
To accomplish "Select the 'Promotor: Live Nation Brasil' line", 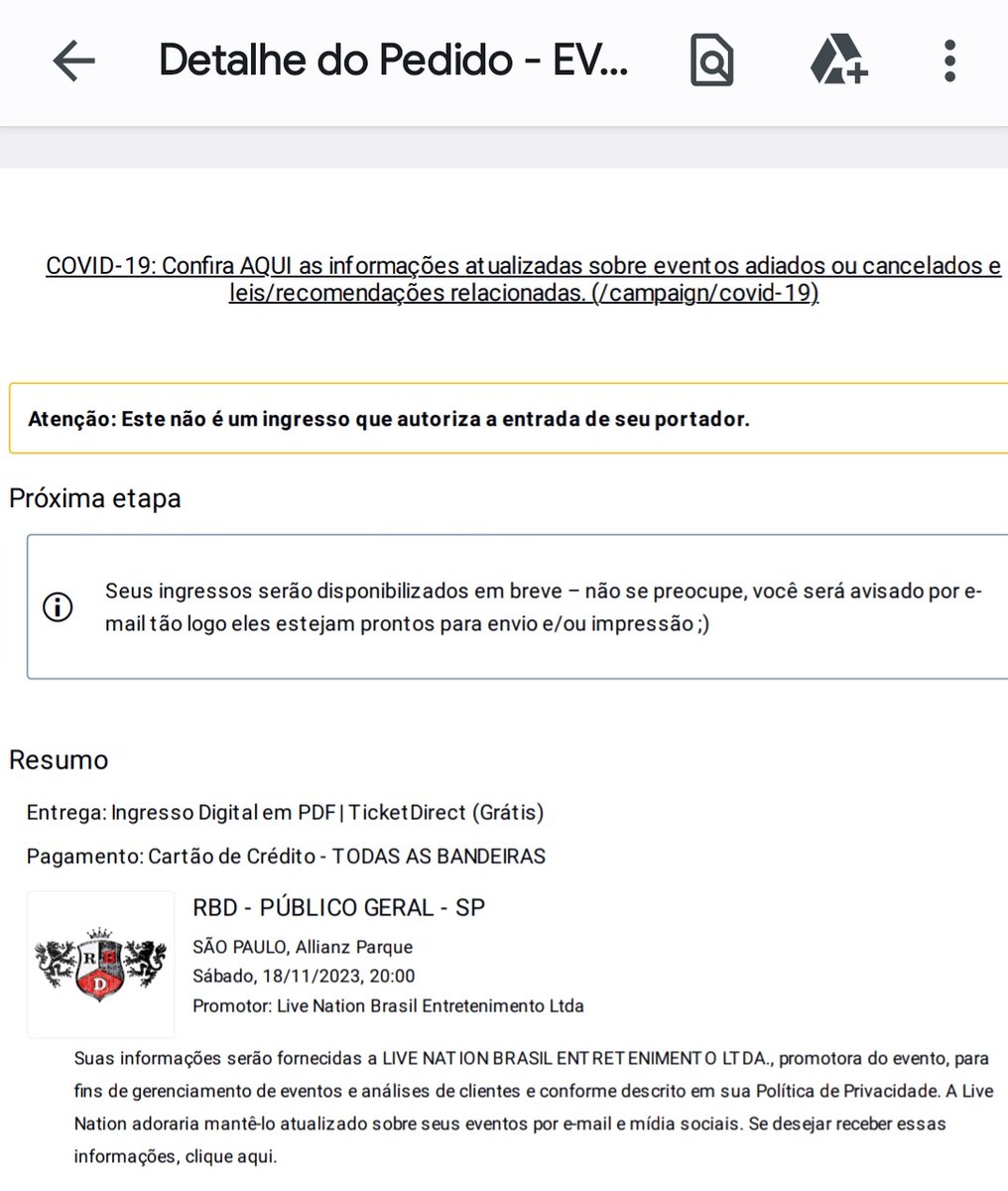I will pos(388,1005).
